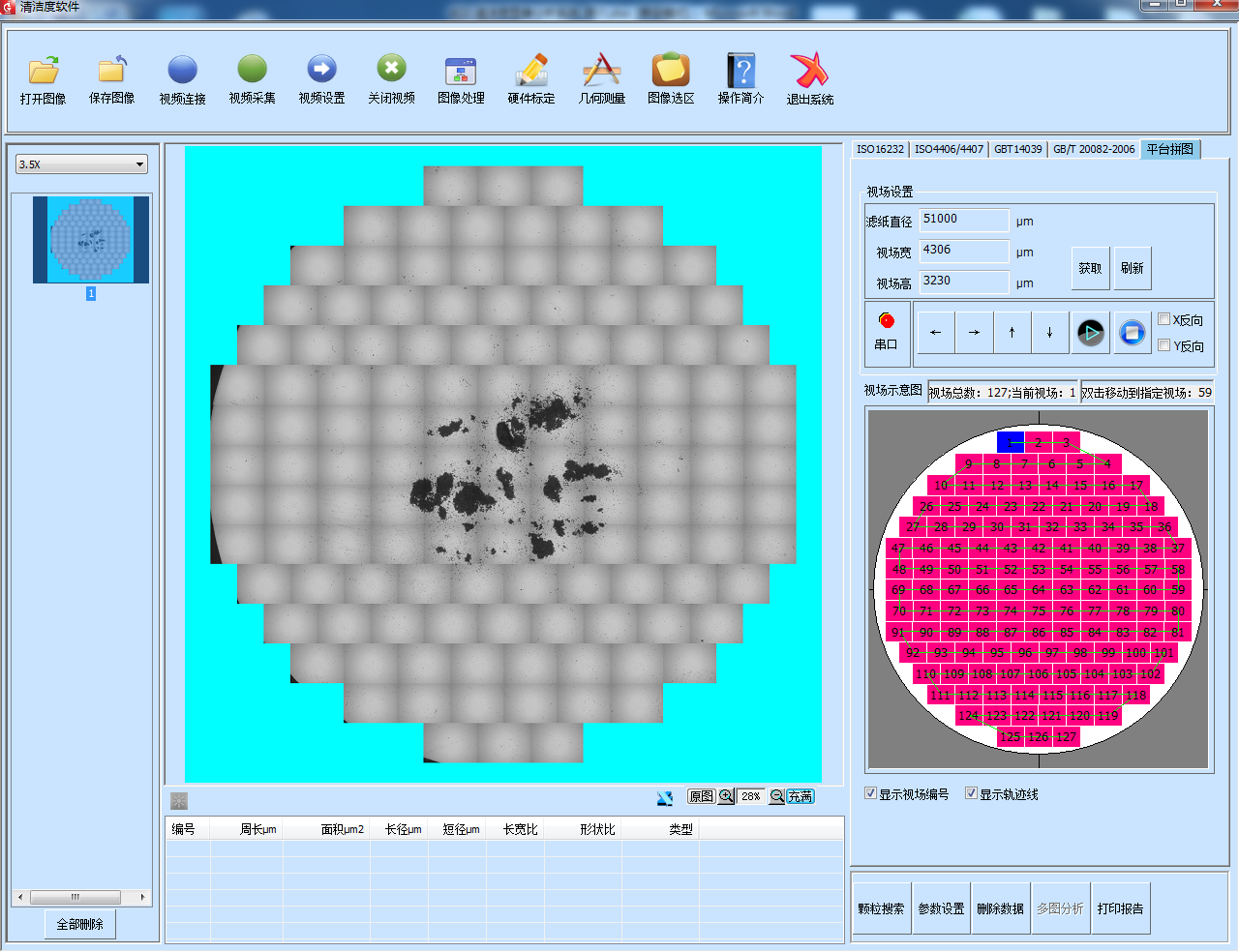Click the 颗粒搜索 particle search button

pos(881,908)
